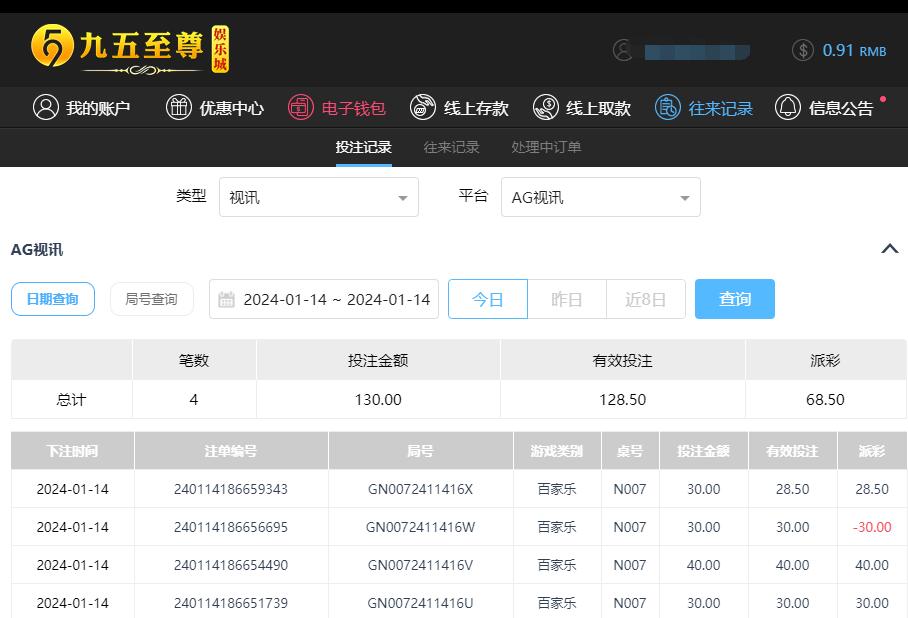This screenshot has width=908, height=618.
Task: Open the 平台 dropdown showing AG视讯
Action: (x=600, y=197)
